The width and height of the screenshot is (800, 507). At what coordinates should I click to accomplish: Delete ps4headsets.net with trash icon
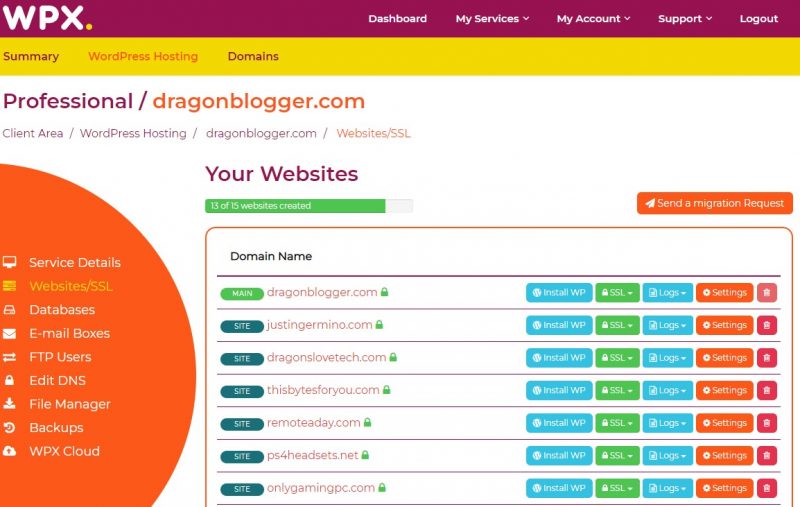click(x=766, y=456)
